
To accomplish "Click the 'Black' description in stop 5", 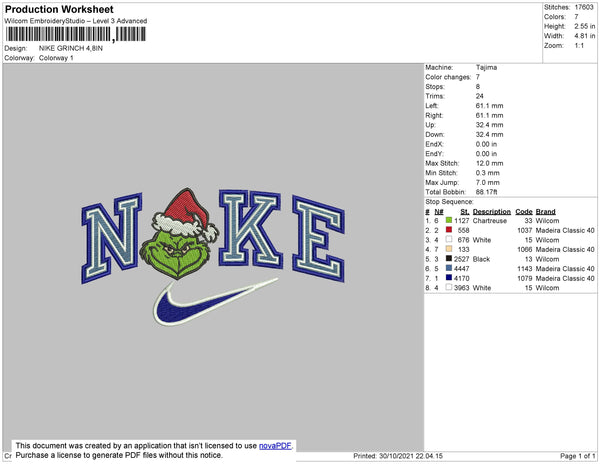I will click(481, 259).
